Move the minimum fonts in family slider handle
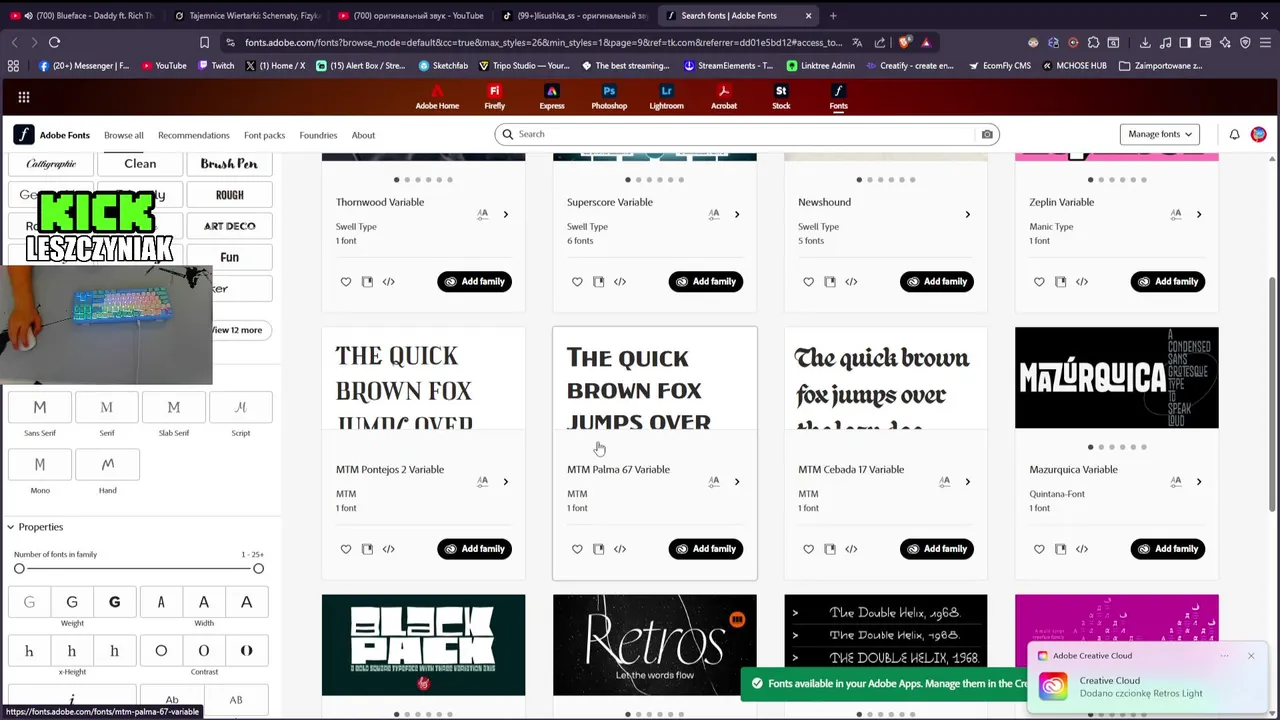Image resolution: width=1280 pixels, height=720 pixels. click(19, 569)
